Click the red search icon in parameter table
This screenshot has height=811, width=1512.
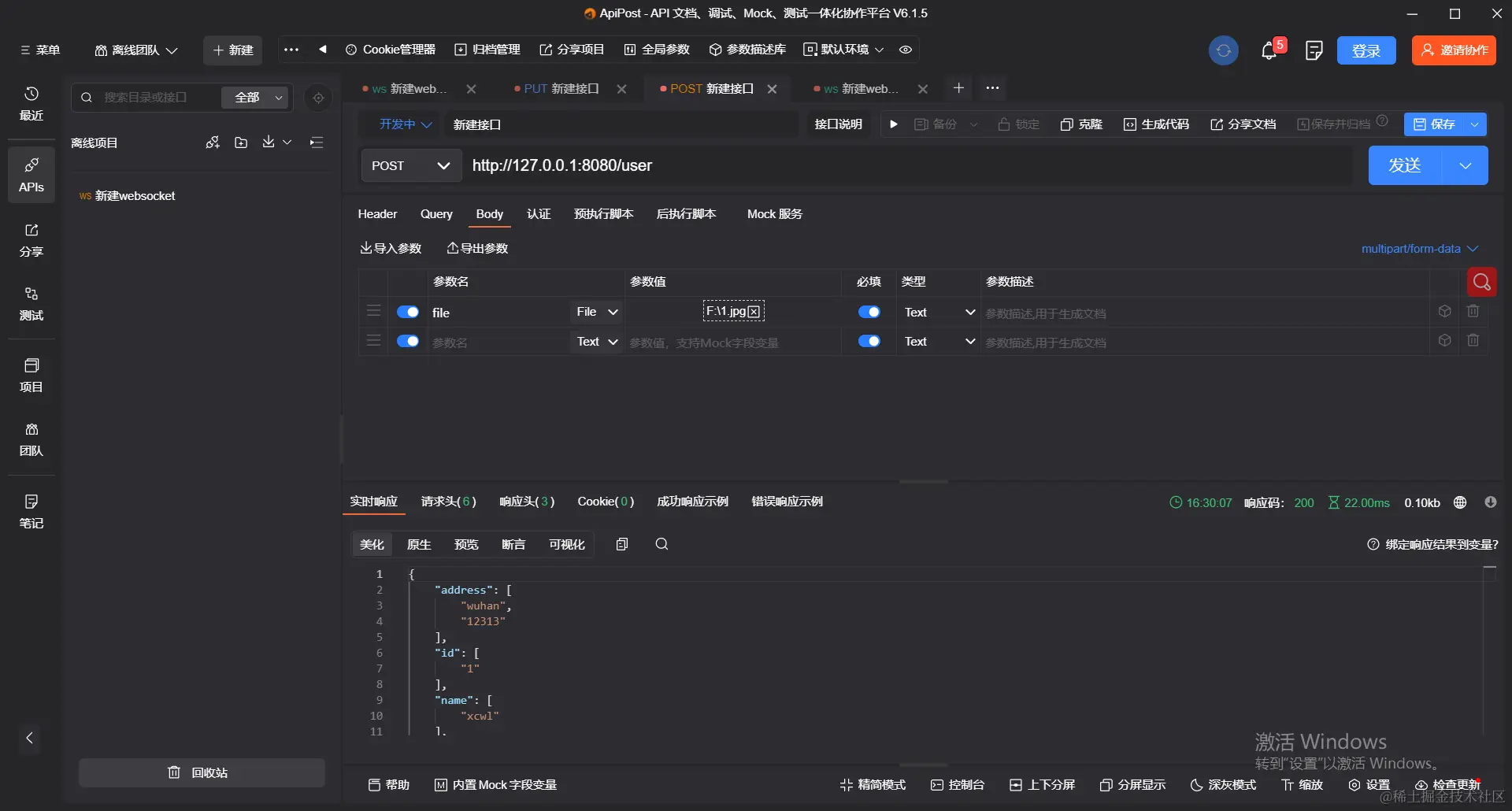click(1481, 282)
